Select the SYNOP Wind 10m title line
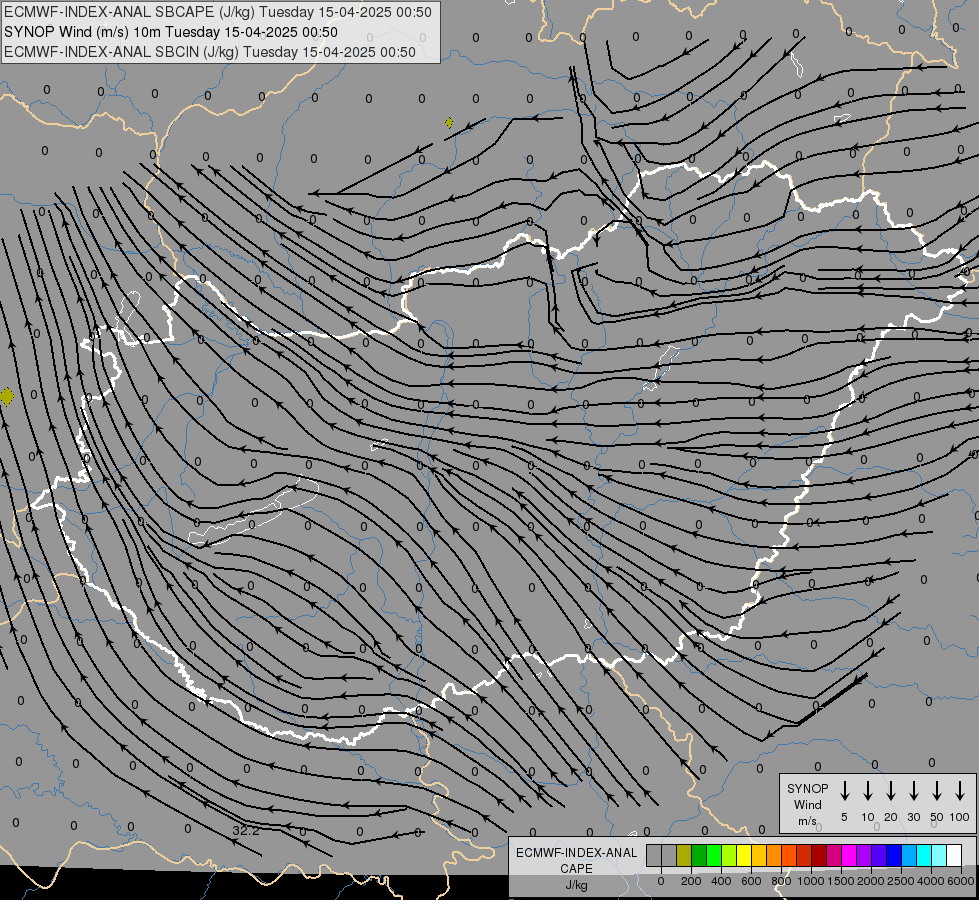 pos(170,32)
